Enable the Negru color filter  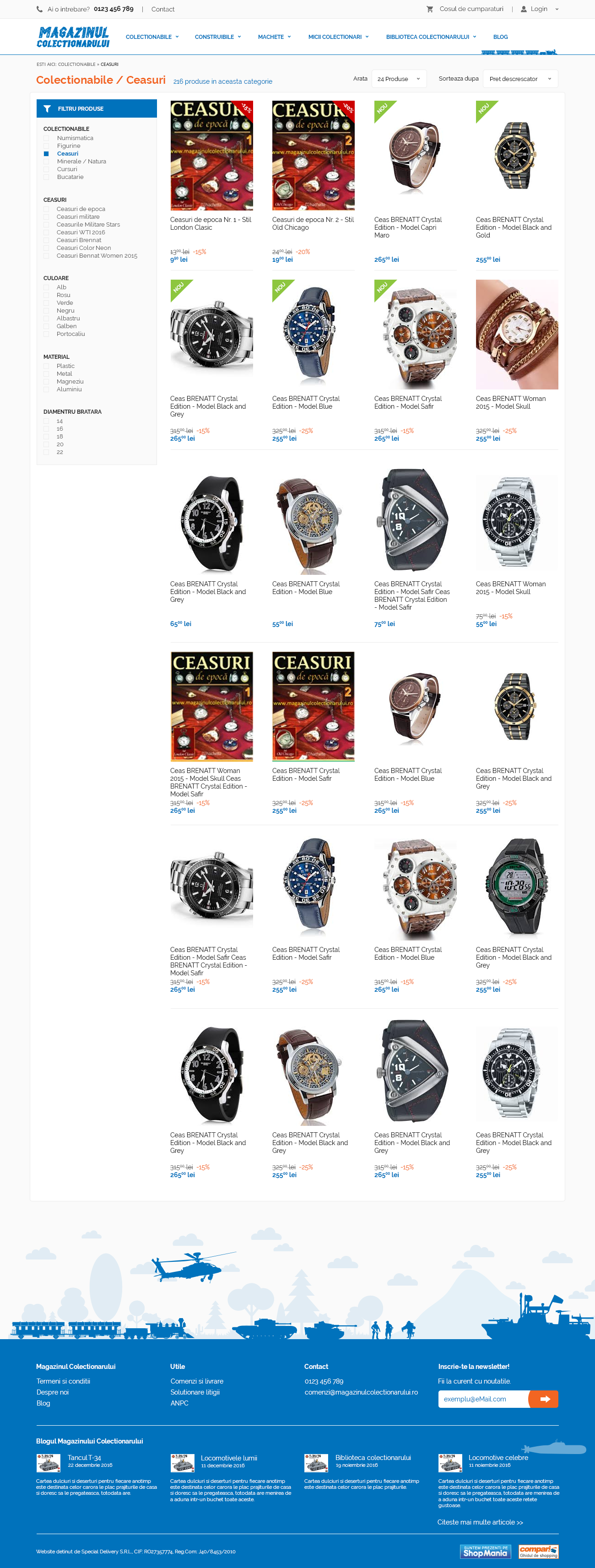46,310
